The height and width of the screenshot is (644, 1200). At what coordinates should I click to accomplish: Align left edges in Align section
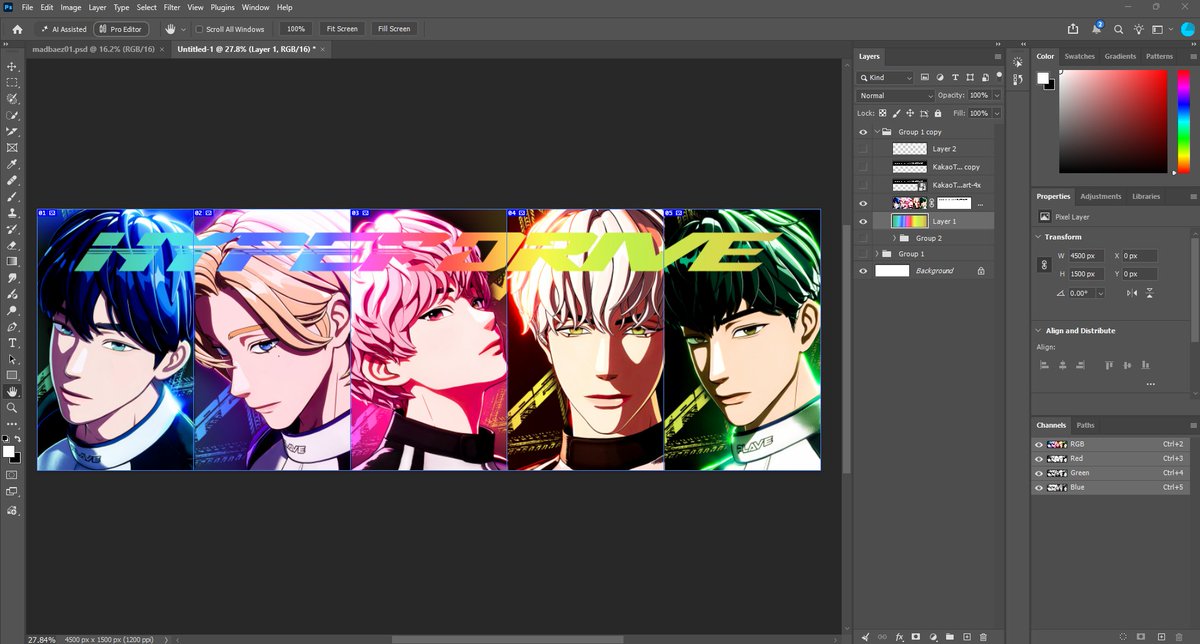tap(1044, 365)
